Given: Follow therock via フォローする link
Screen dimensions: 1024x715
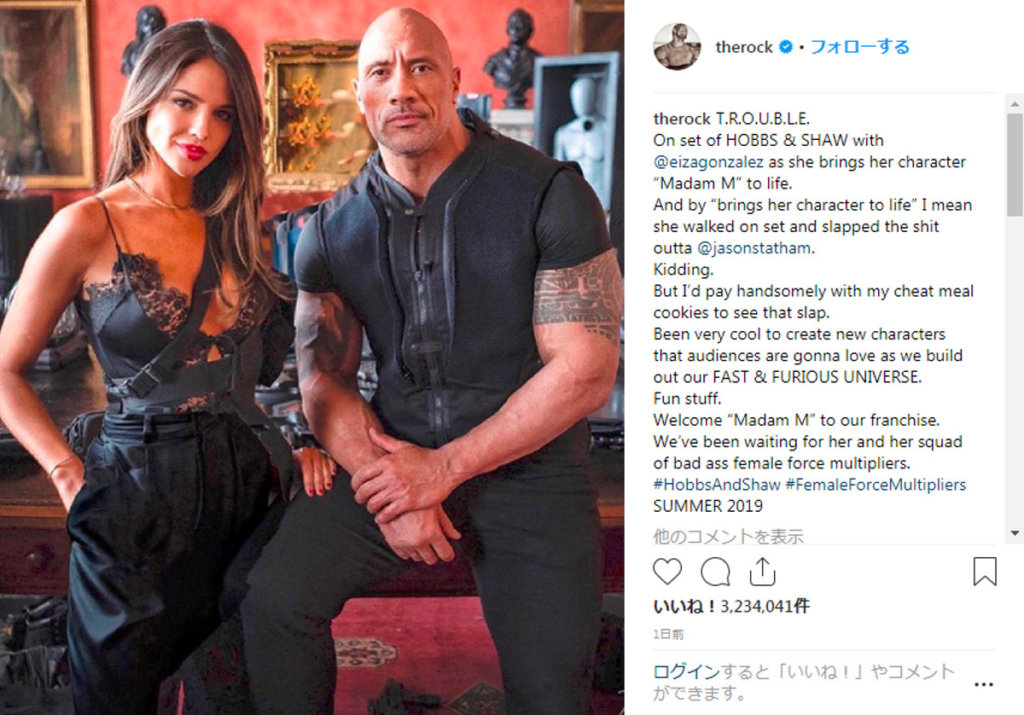Looking at the screenshot, I should click(x=859, y=47).
